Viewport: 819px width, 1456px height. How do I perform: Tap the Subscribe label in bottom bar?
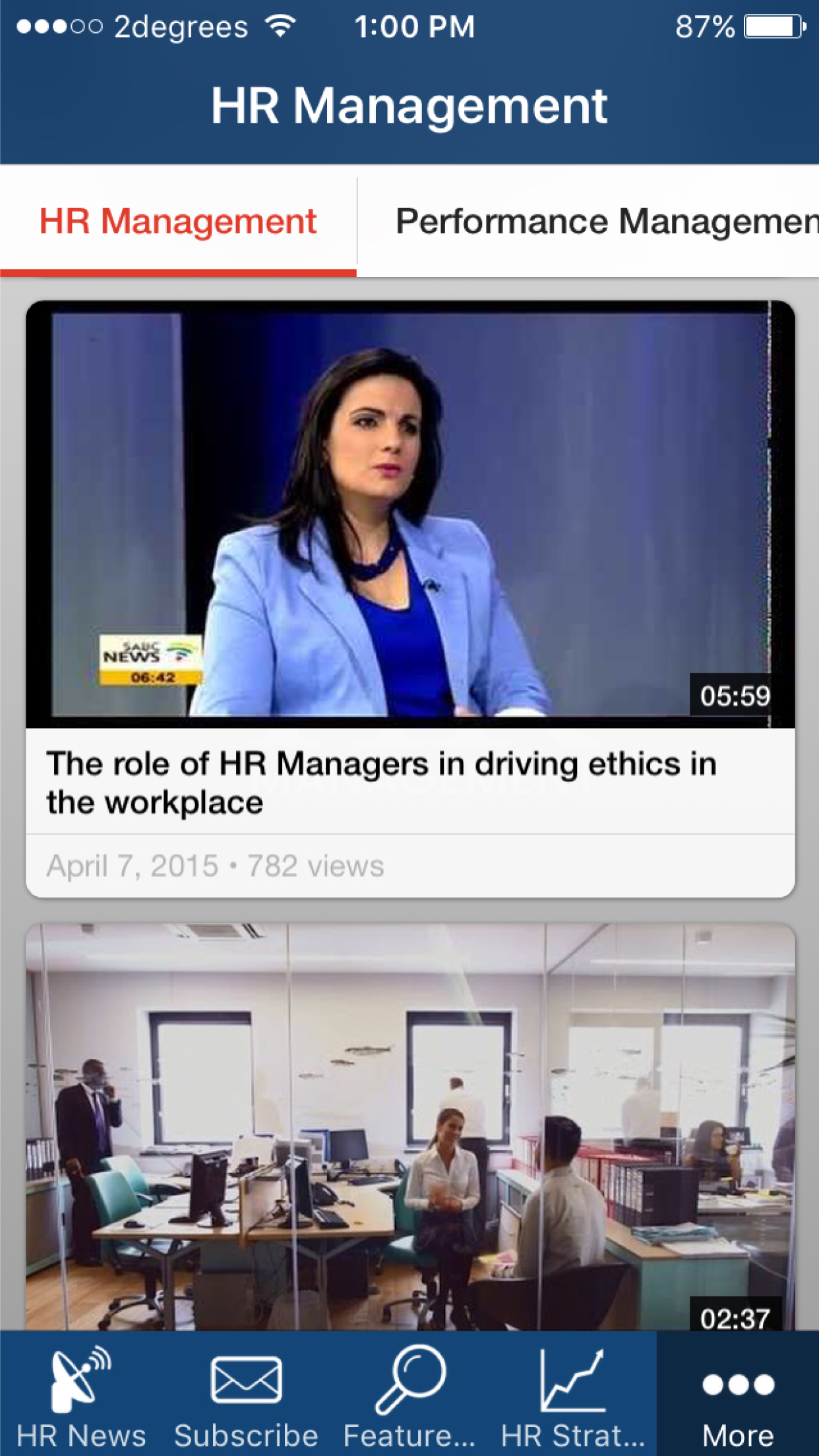click(x=246, y=1436)
